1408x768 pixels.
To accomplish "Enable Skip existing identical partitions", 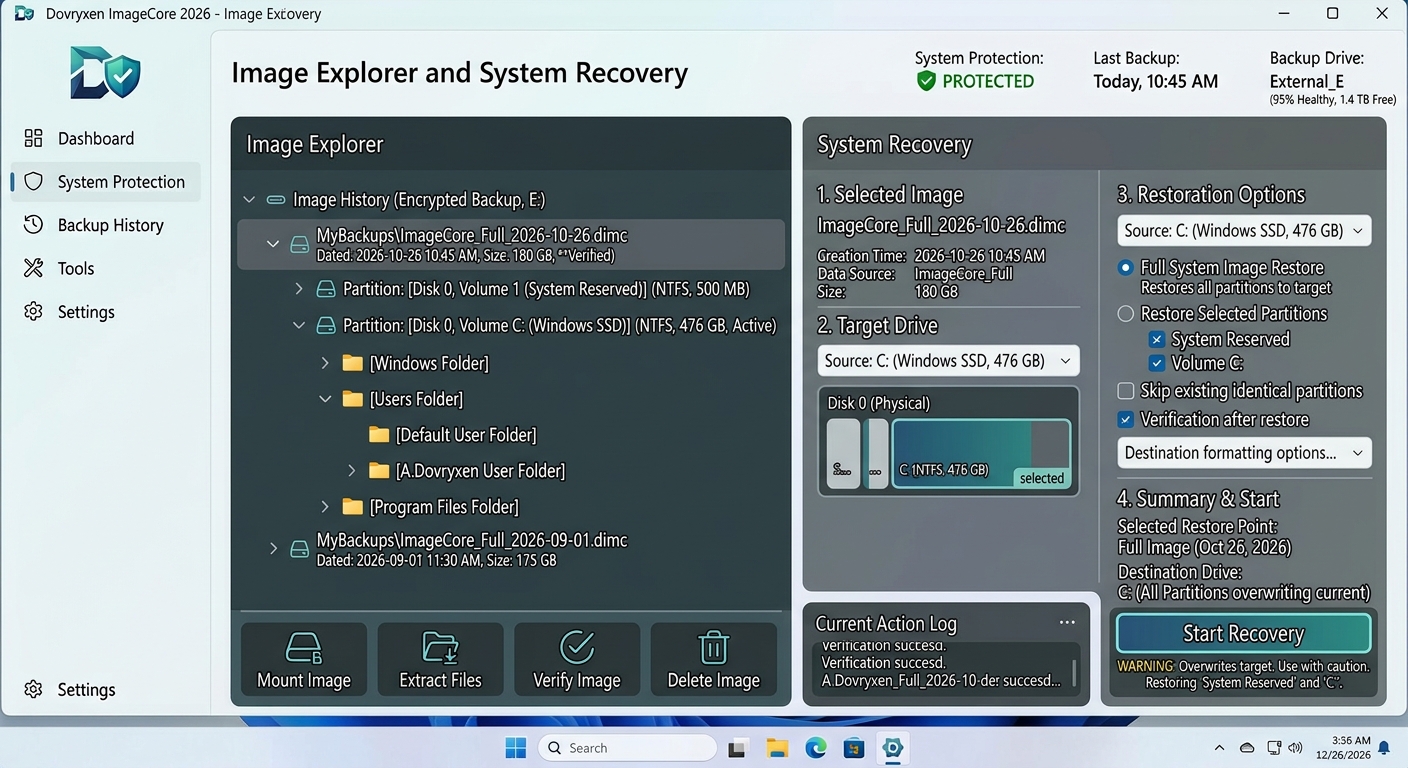I will point(1126,391).
